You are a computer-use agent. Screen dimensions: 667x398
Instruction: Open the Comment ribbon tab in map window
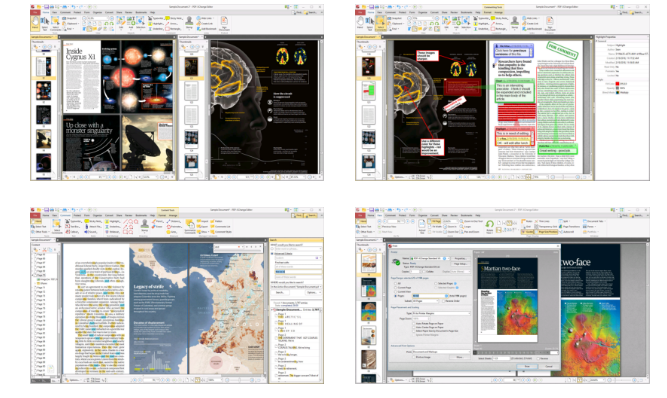click(65, 215)
